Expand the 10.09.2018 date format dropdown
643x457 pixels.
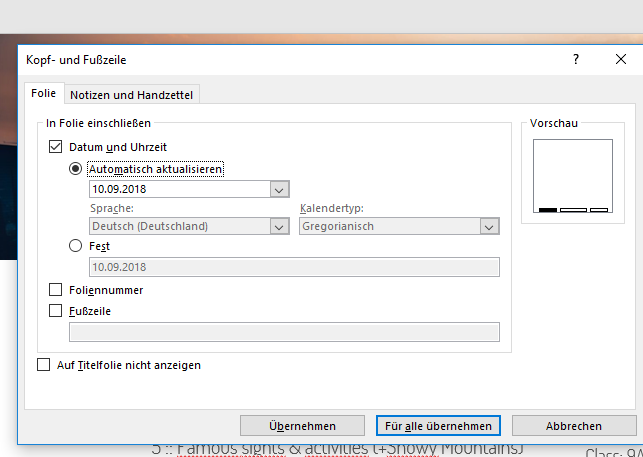click(279, 189)
